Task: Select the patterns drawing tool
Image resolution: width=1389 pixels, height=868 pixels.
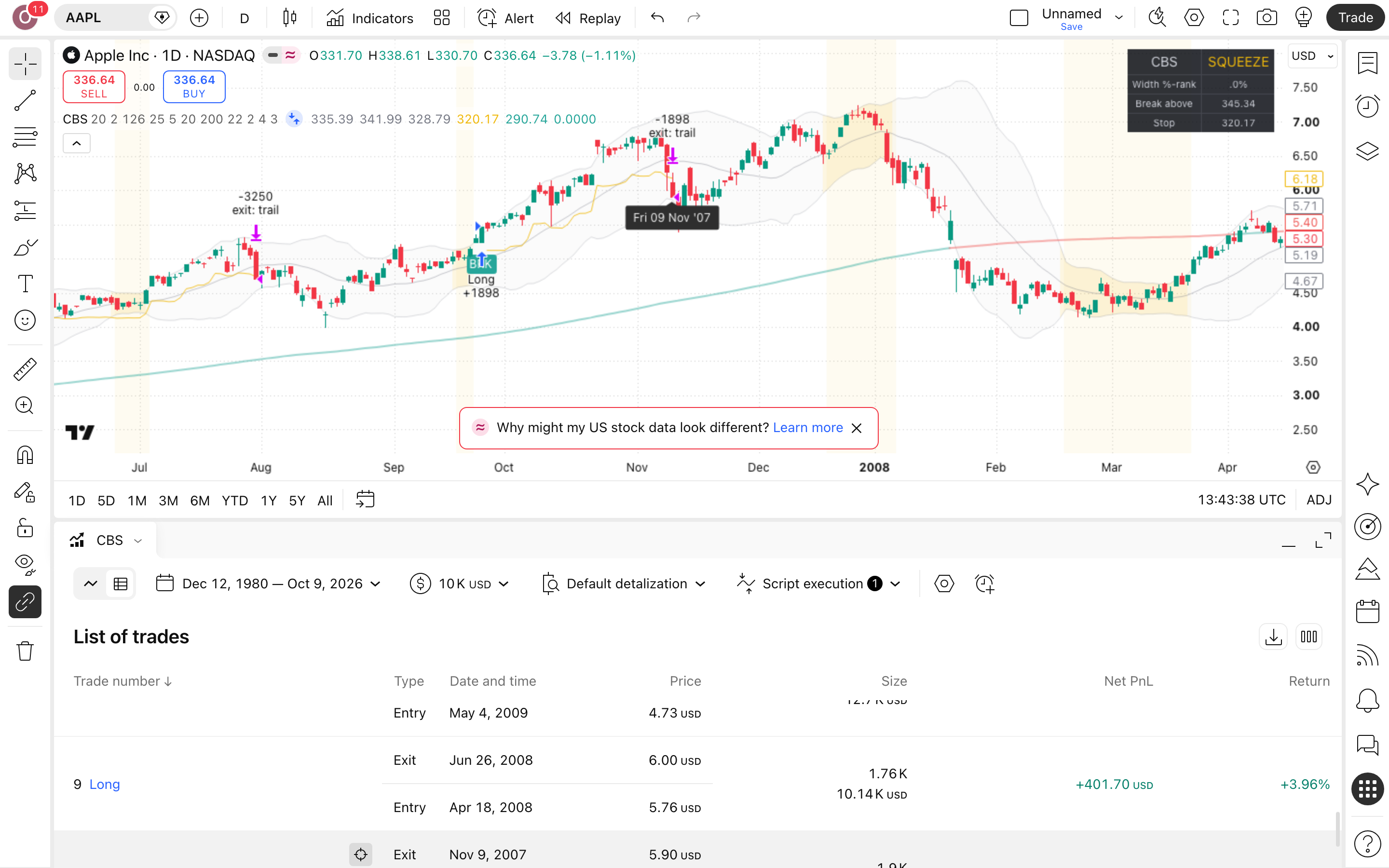Action: (x=25, y=174)
